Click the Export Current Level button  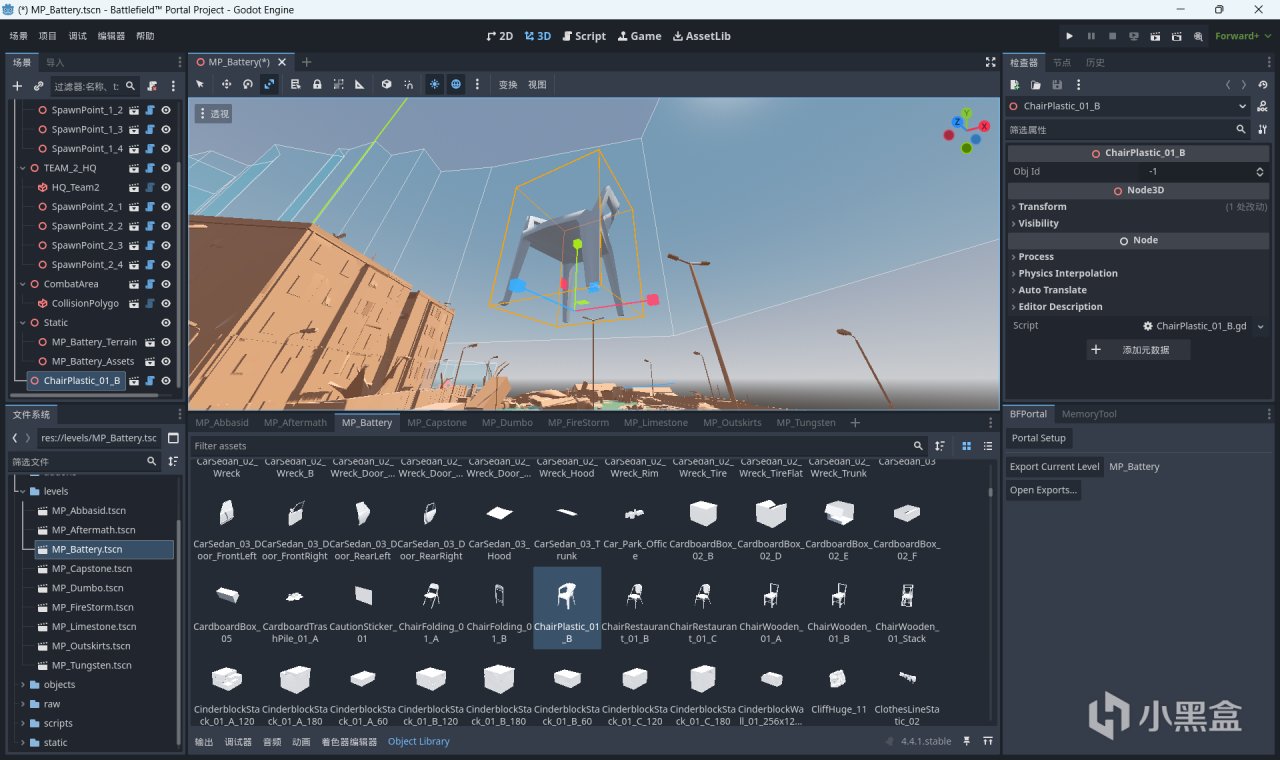click(x=1054, y=467)
